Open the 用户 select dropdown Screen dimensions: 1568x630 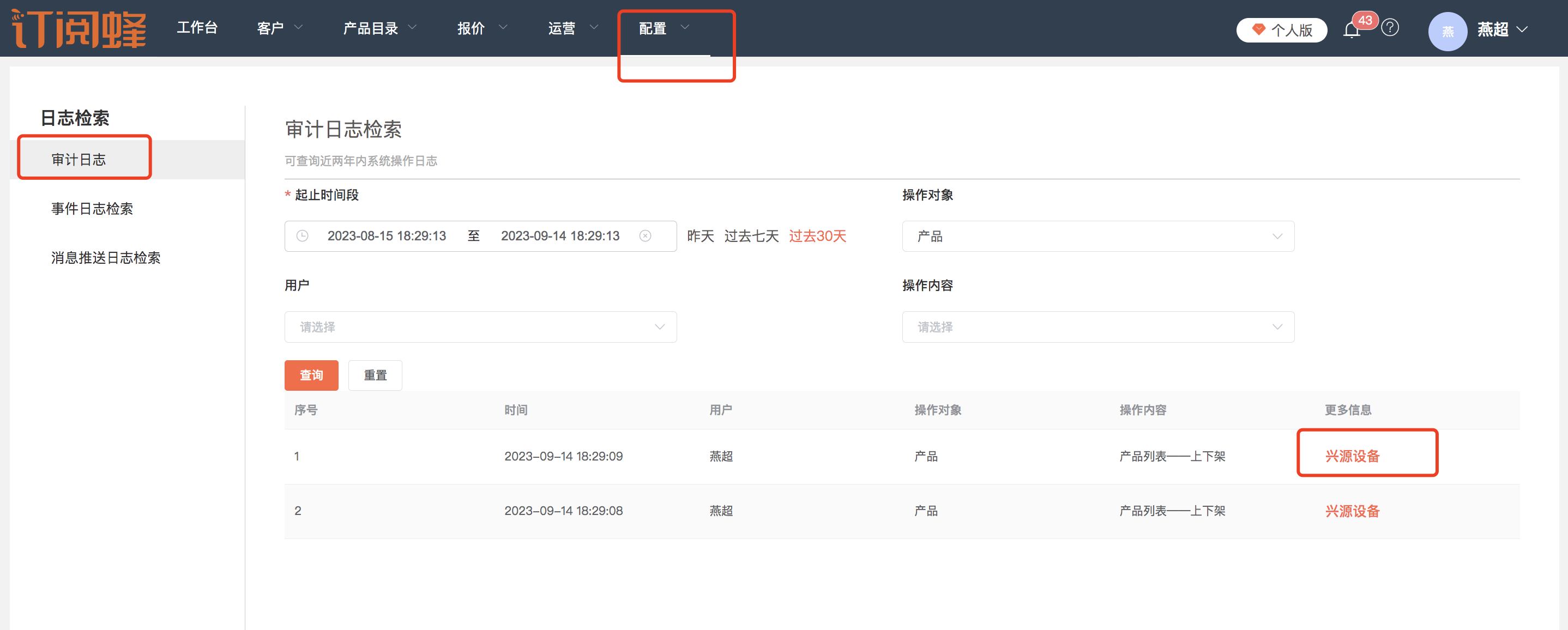coord(480,327)
